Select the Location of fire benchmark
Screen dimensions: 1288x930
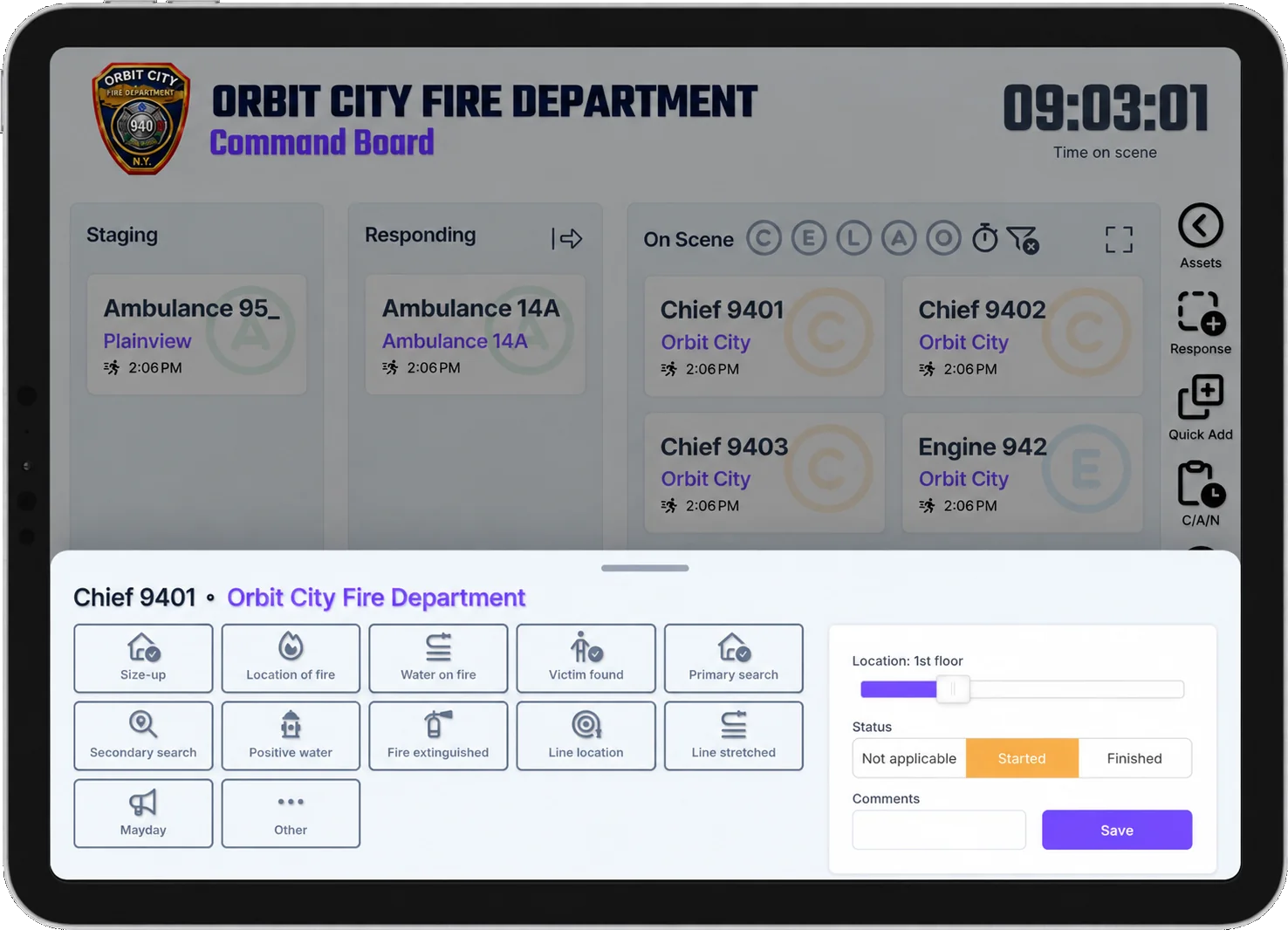(x=291, y=659)
